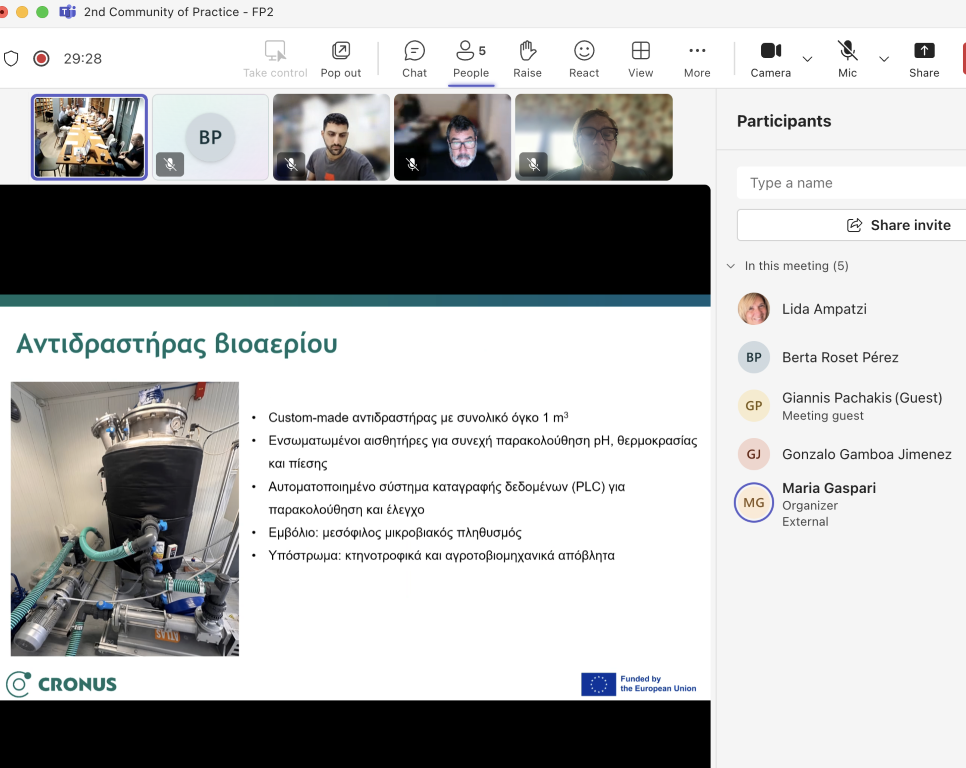The image size is (966, 768).
Task: Click the Share screen icon
Action: (924, 59)
